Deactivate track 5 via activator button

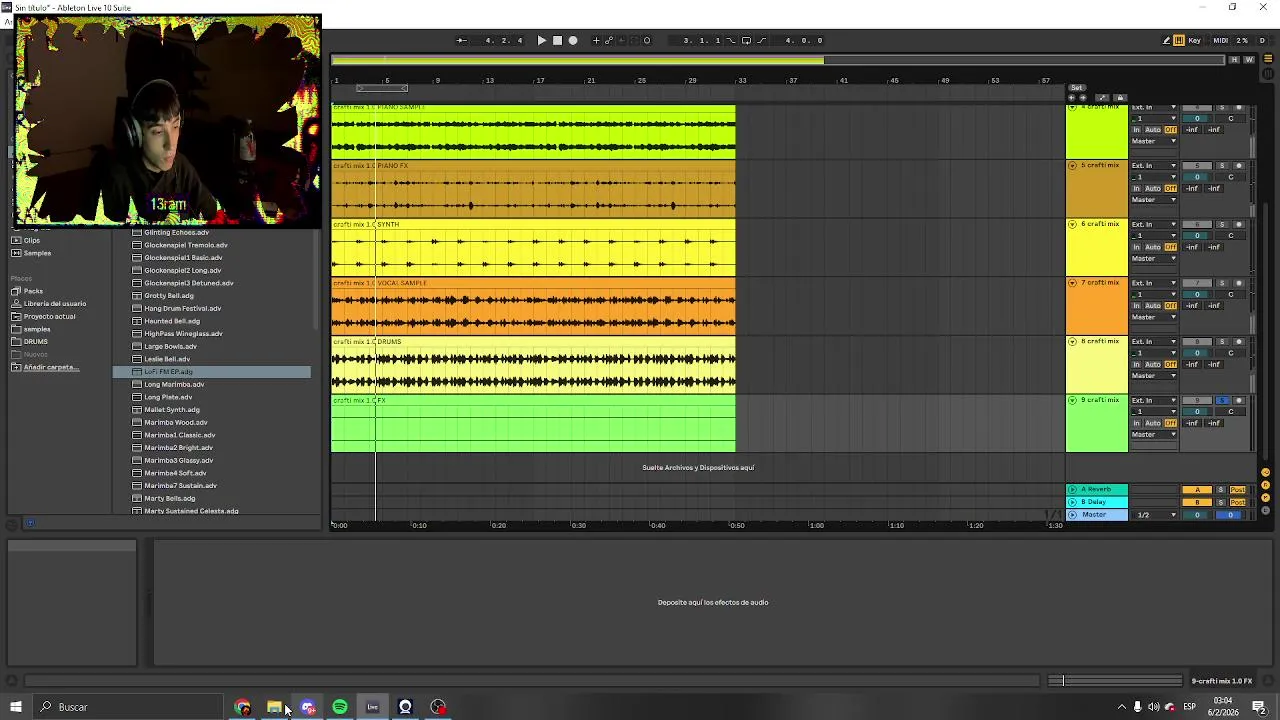pyautogui.click(x=1197, y=165)
